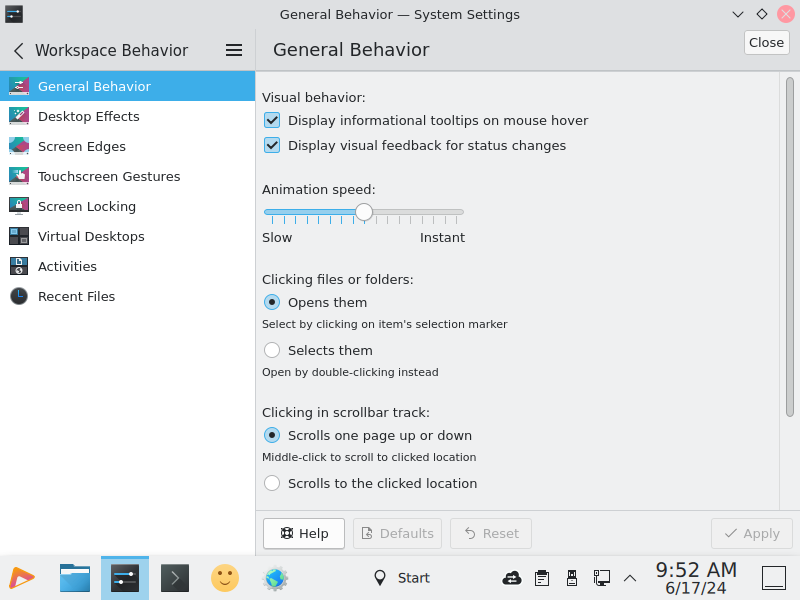Click the 'Instant' label under slider
The height and width of the screenshot is (600, 800).
tap(442, 238)
